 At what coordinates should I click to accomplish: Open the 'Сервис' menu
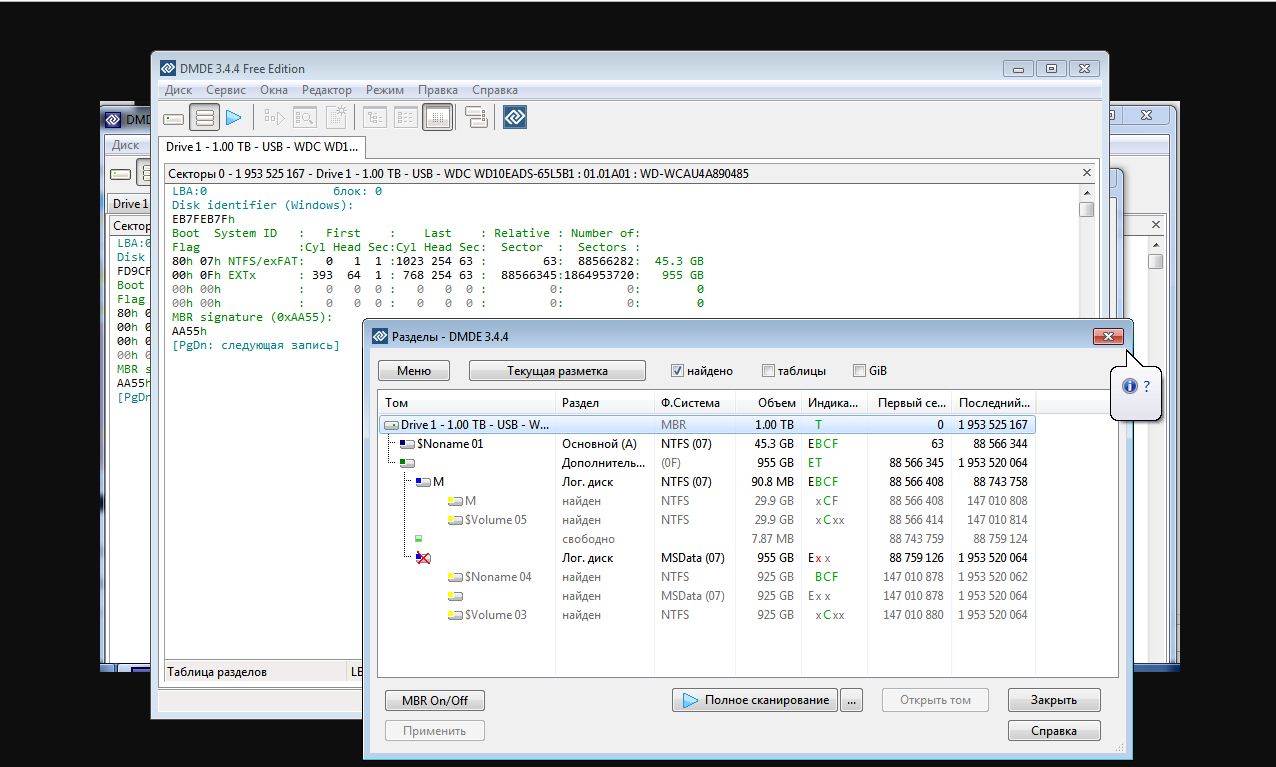pyautogui.click(x=226, y=90)
